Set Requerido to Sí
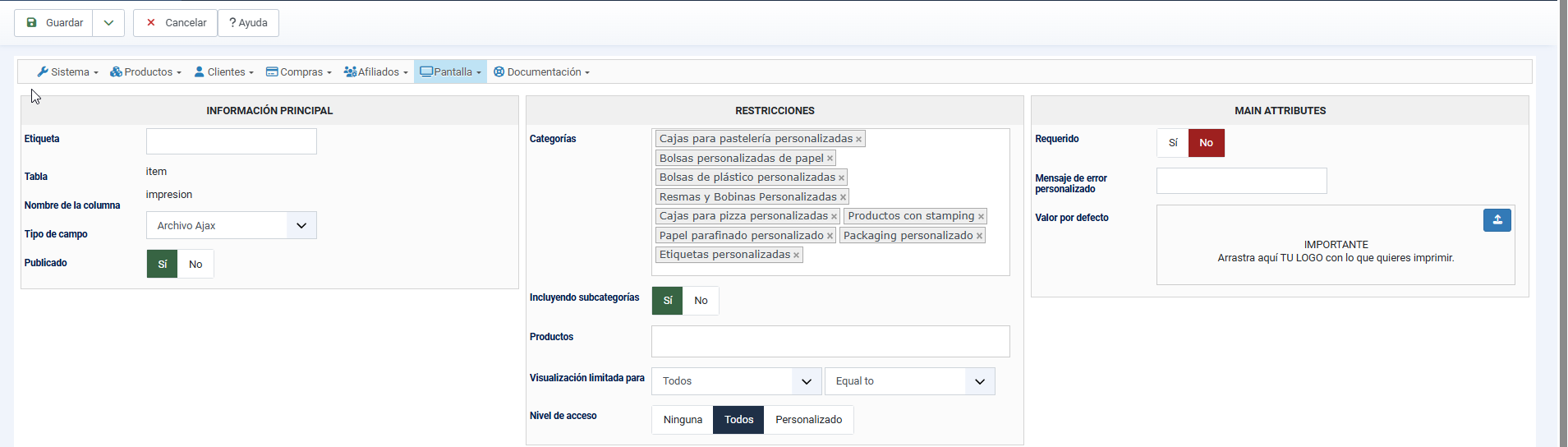The height and width of the screenshot is (447, 1568). 1173,143
